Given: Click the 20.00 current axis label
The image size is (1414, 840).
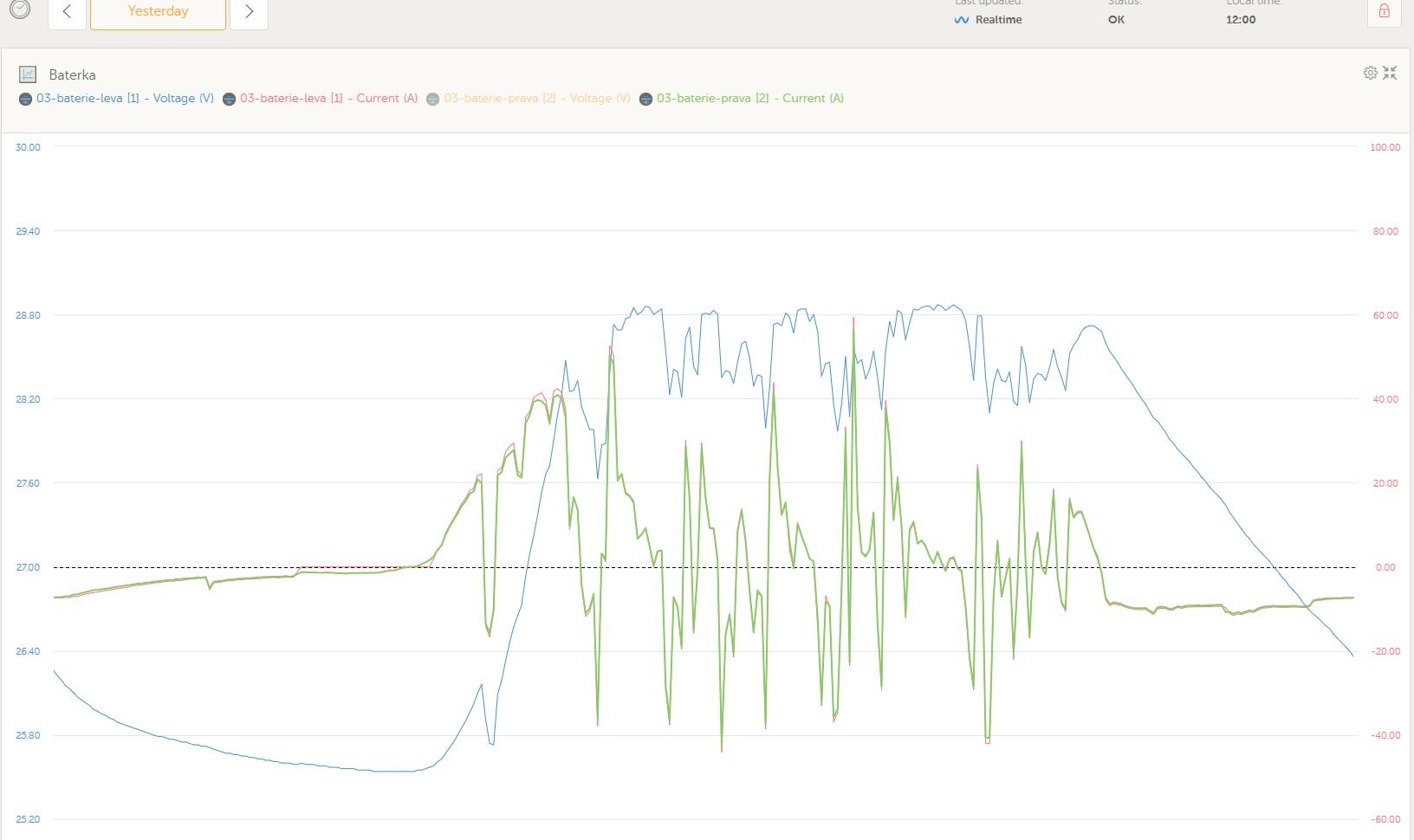Looking at the screenshot, I should (x=1385, y=483).
